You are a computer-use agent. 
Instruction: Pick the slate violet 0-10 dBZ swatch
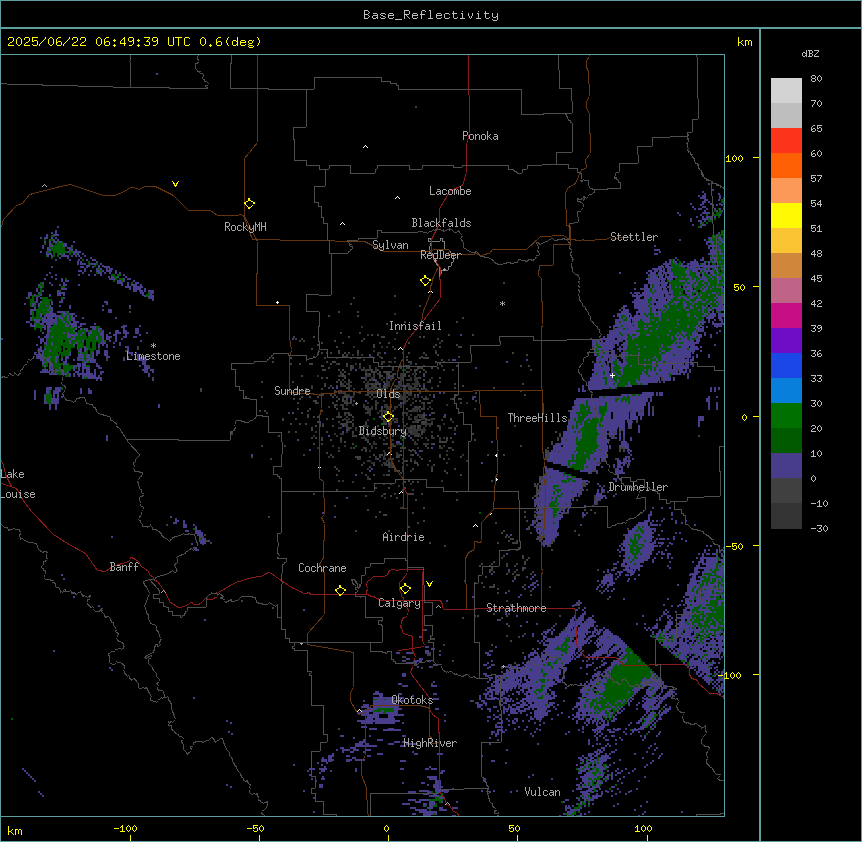click(x=786, y=466)
